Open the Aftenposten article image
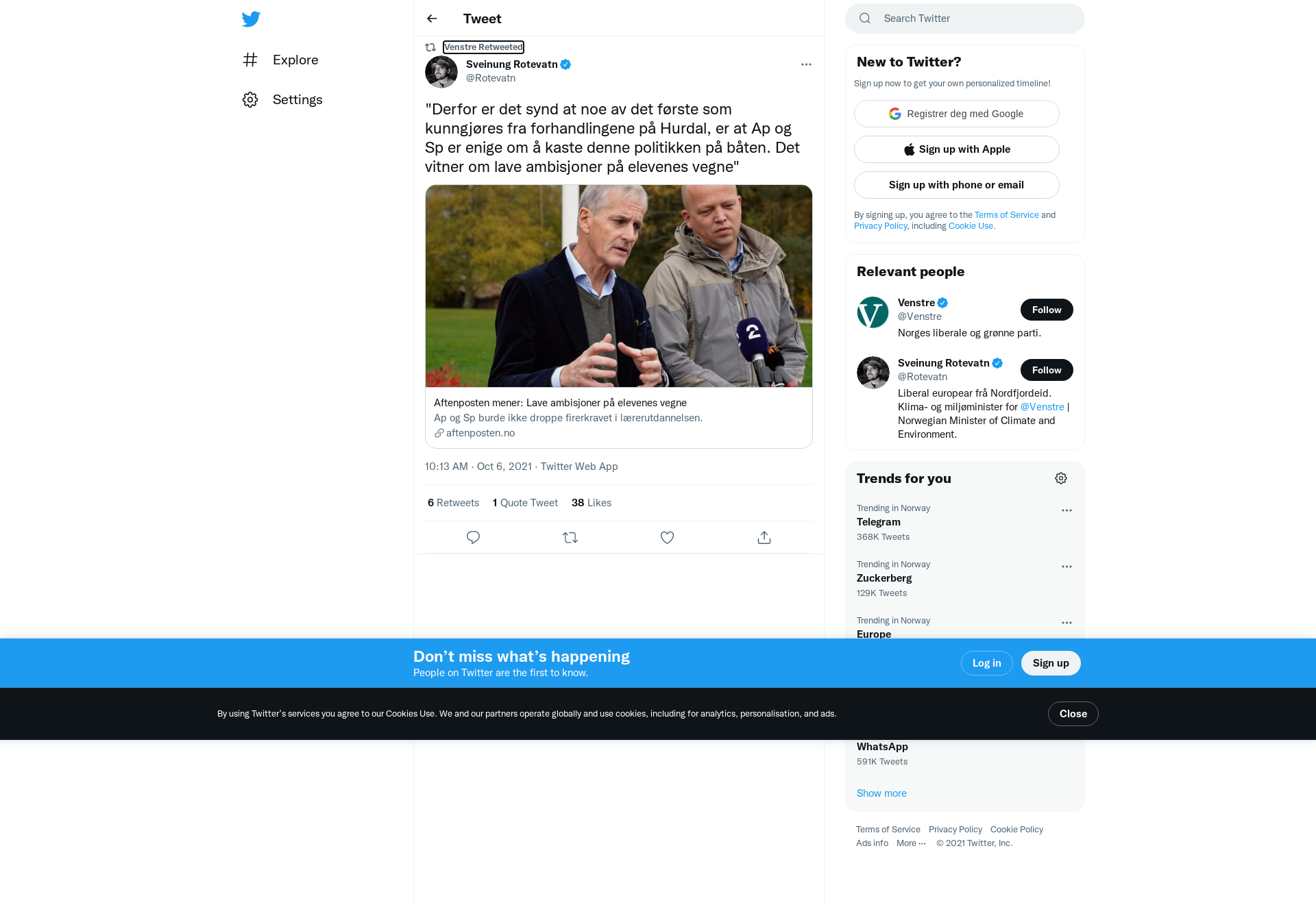Image resolution: width=1316 pixels, height=905 pixels. tap(619, 286)
